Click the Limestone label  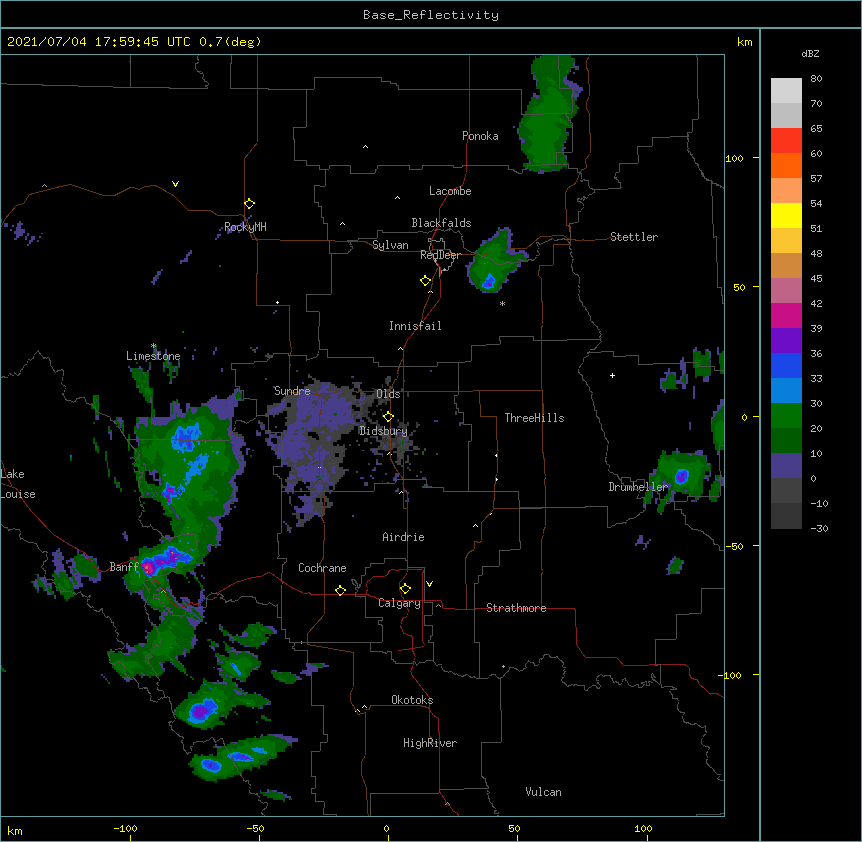point(153,356)
